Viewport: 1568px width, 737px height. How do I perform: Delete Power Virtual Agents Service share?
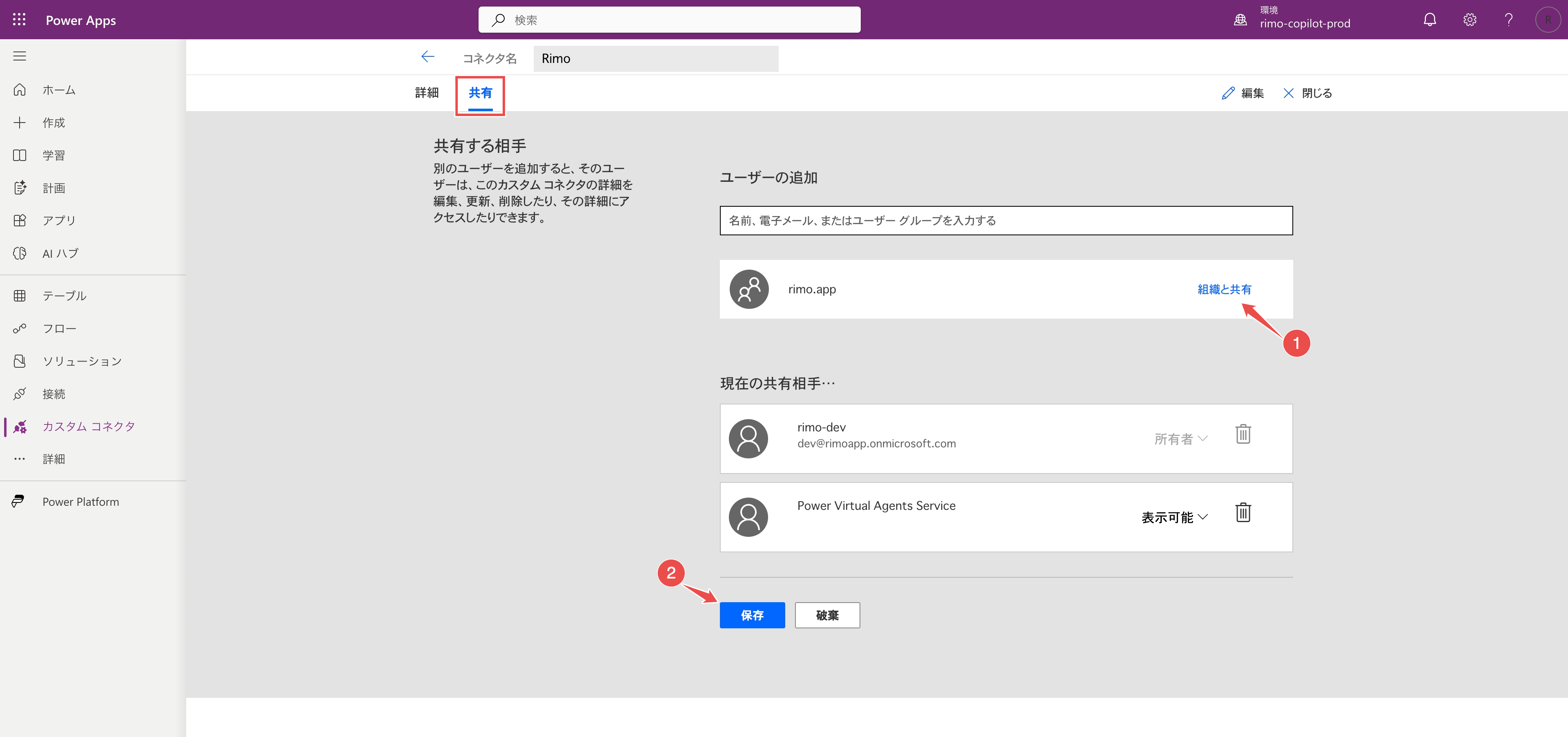[x=1242, y=513]
